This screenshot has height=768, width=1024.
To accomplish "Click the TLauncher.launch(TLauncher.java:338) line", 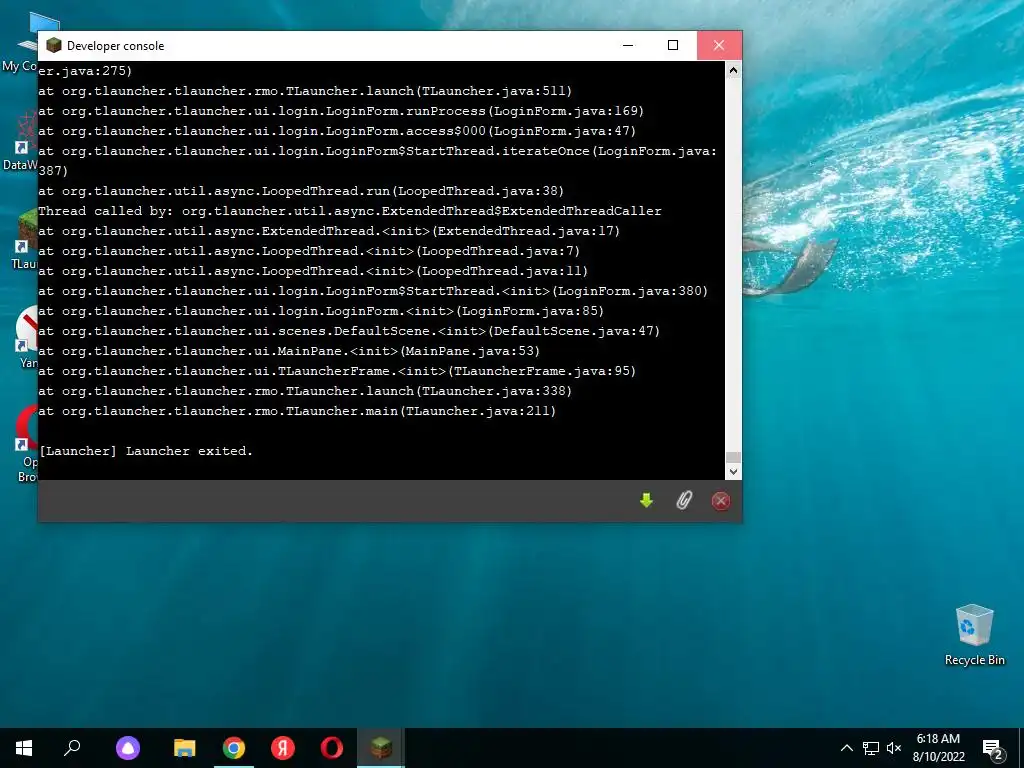I will (x=305, y=391).
